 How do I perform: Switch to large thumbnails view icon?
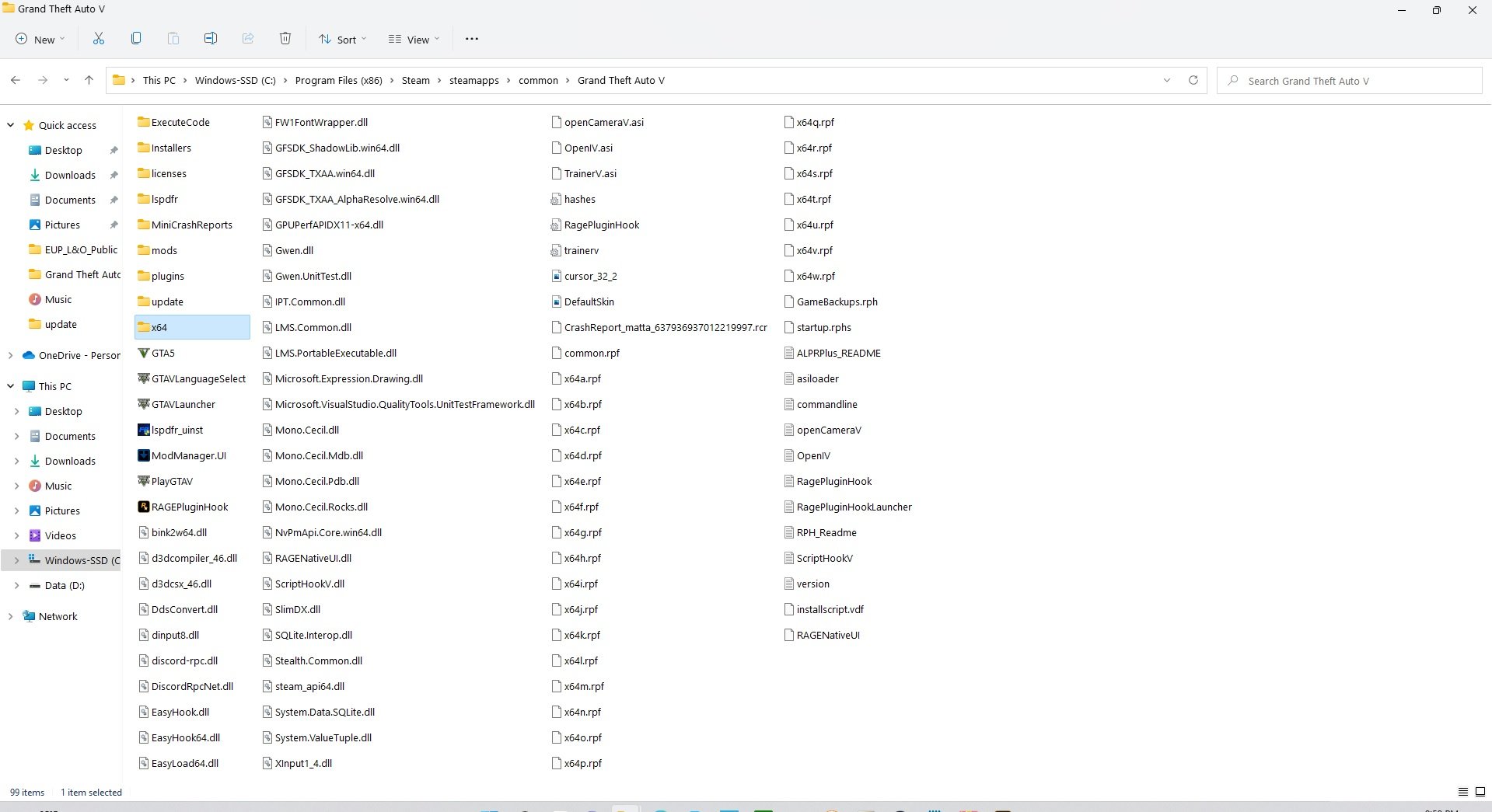click(1480, 792)
